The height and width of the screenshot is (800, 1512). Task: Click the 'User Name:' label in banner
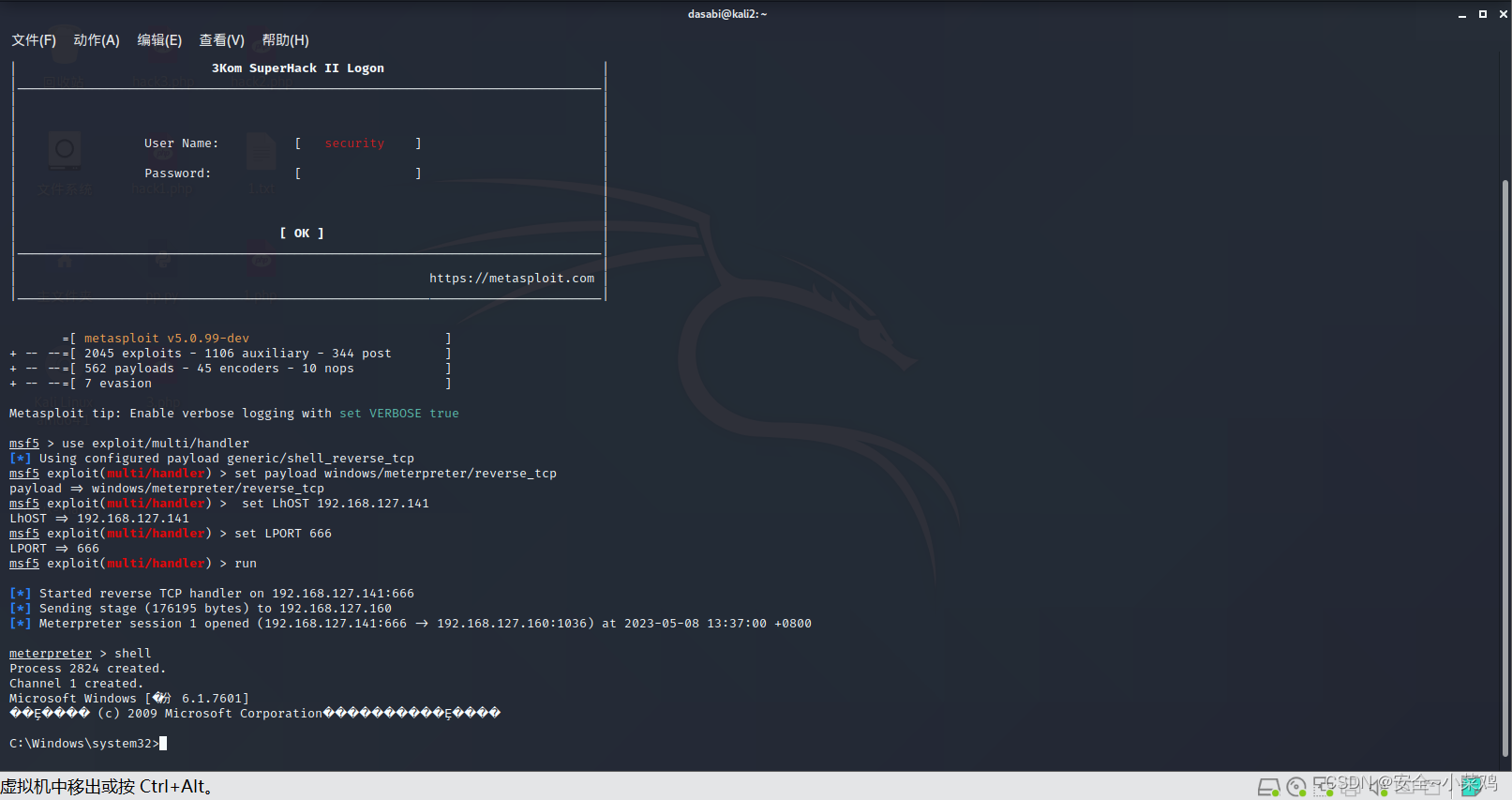click(x=182, y=143)
